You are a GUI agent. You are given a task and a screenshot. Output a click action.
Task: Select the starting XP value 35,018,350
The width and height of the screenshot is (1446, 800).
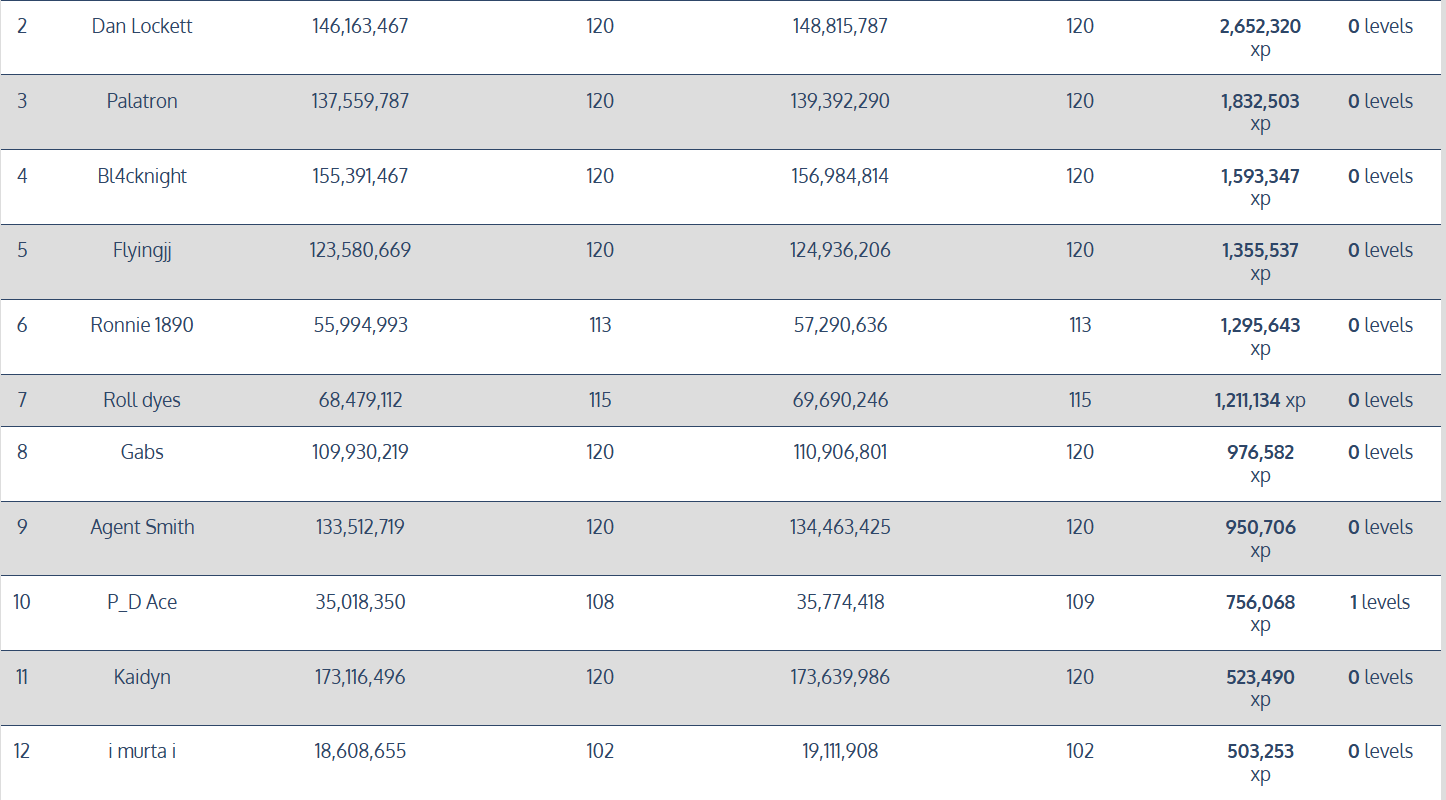tap(360, 603)
